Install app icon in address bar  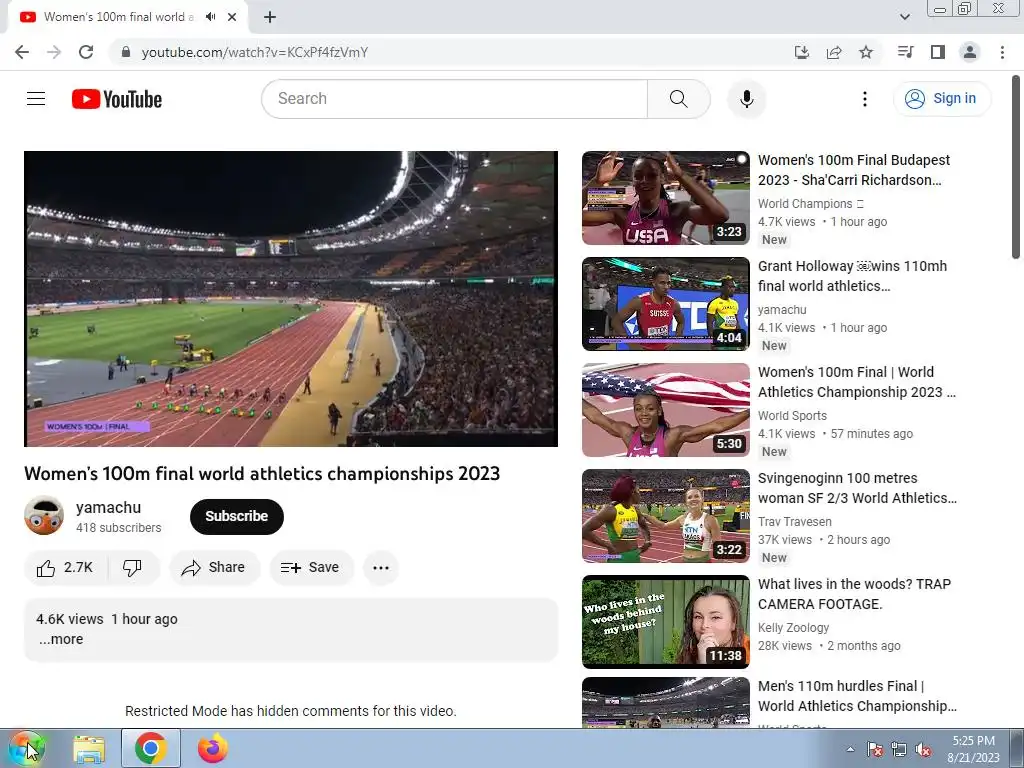pos(802,52)
